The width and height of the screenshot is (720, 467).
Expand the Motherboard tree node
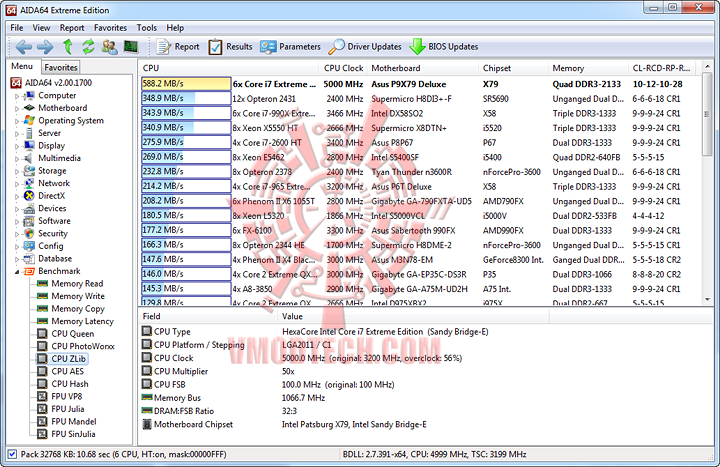pos(17,109)
